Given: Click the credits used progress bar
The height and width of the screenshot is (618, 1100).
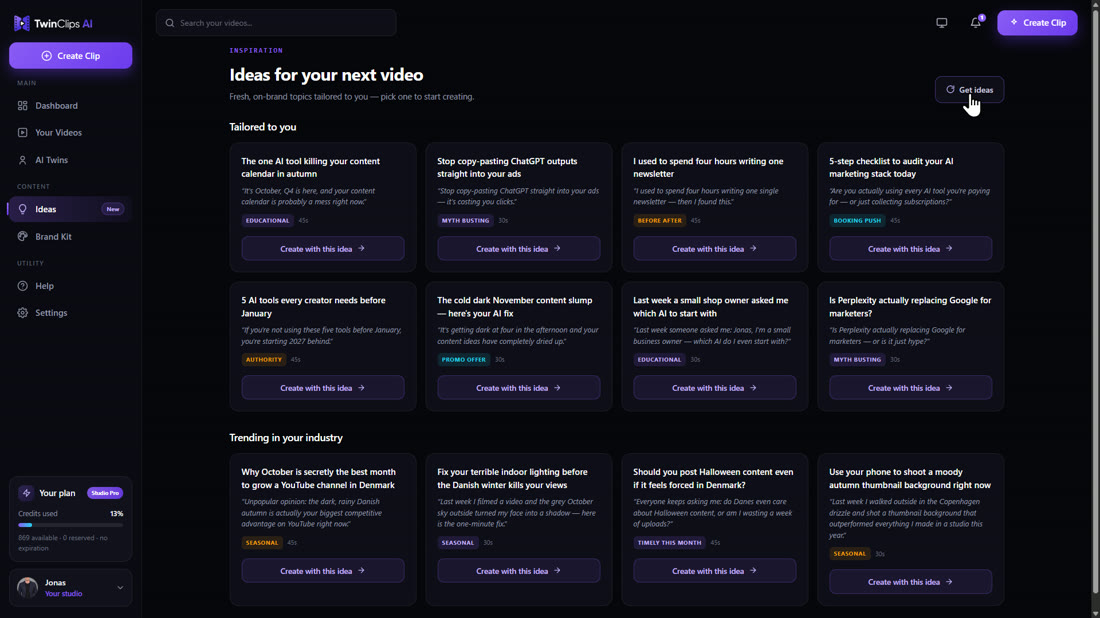Looking at the screenshot, I should point(70,525).
